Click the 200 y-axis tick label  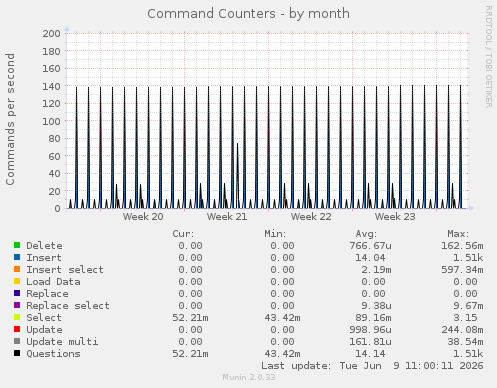point(51,33)
